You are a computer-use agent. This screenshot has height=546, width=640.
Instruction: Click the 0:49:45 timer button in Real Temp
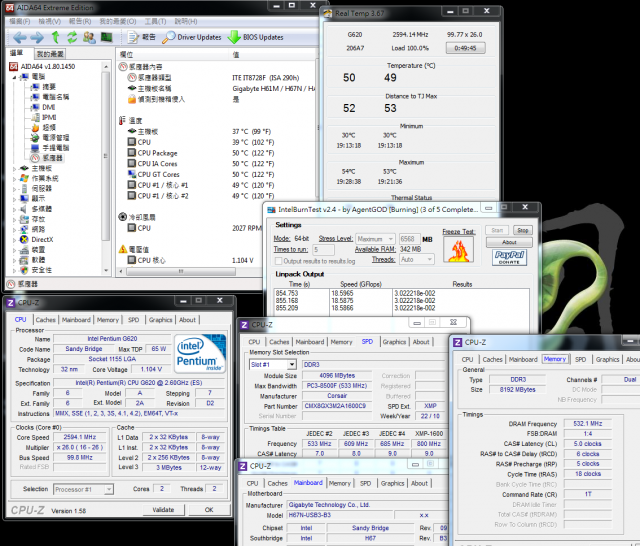465,48
